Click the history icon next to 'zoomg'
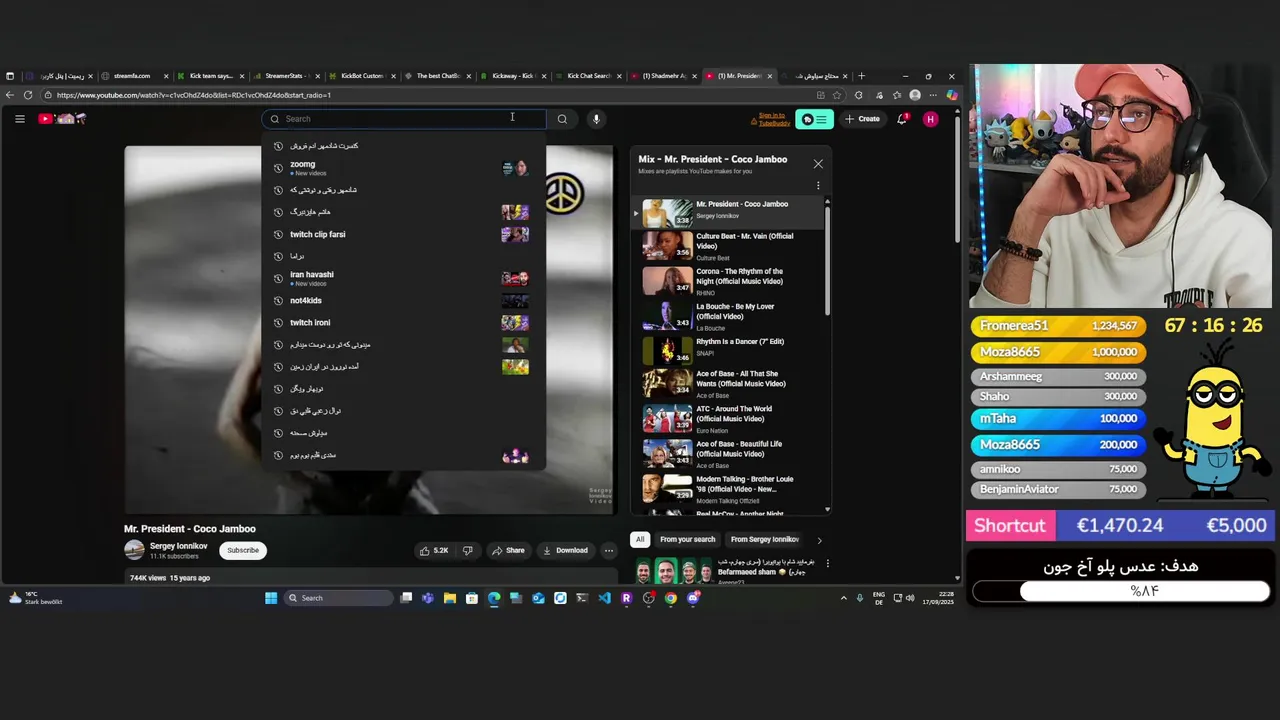The width and height of the screenshot is (1280, 720). (x=279, y=168)
